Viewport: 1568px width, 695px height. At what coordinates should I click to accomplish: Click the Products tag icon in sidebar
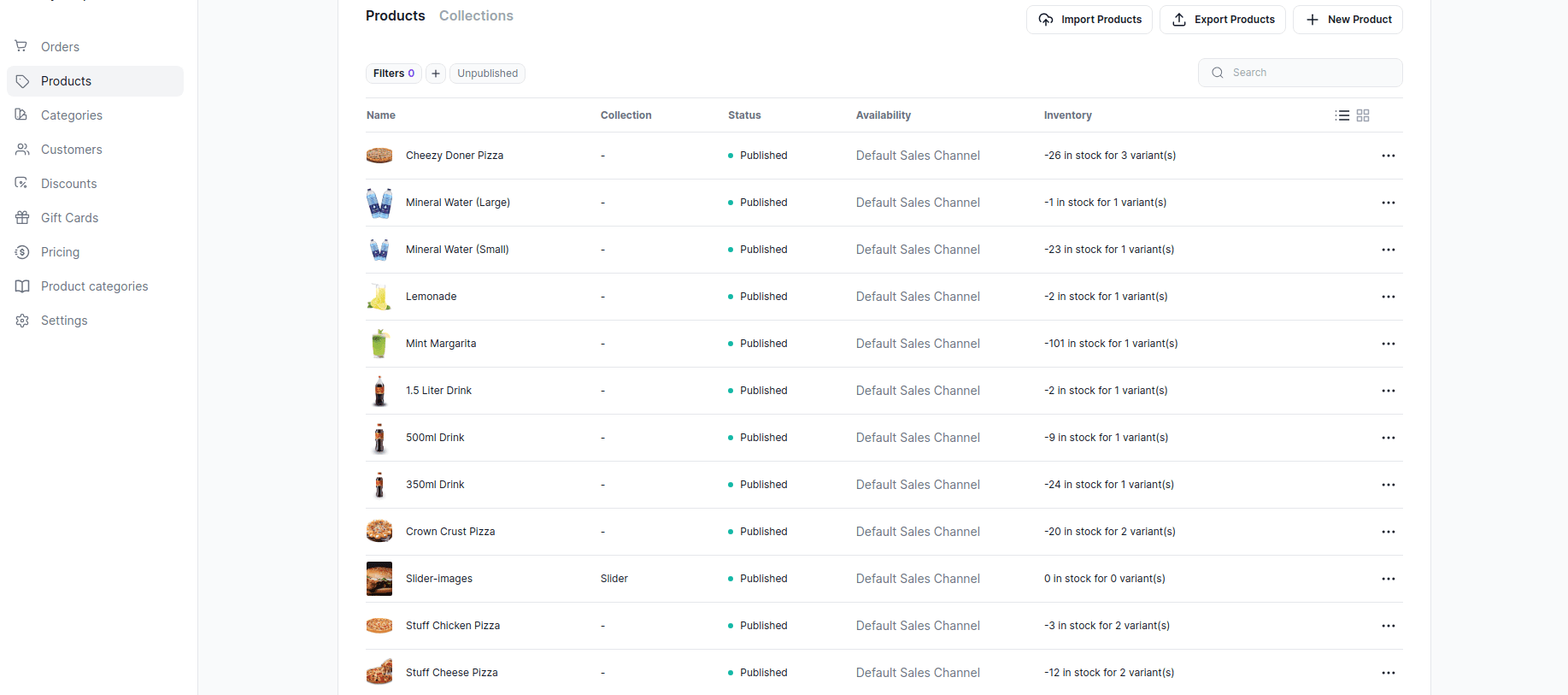click(22, 81)
